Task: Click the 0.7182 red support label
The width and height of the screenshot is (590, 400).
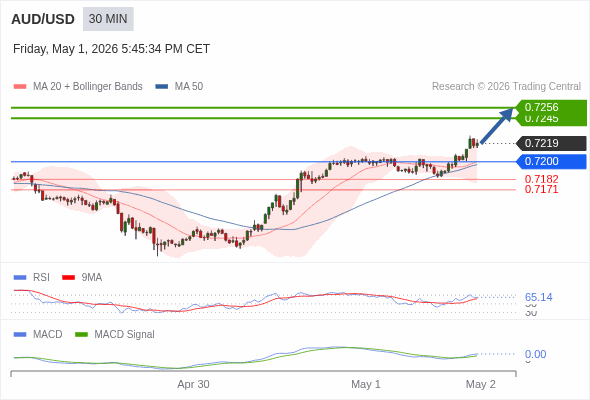Action: (x=541, y=179)
